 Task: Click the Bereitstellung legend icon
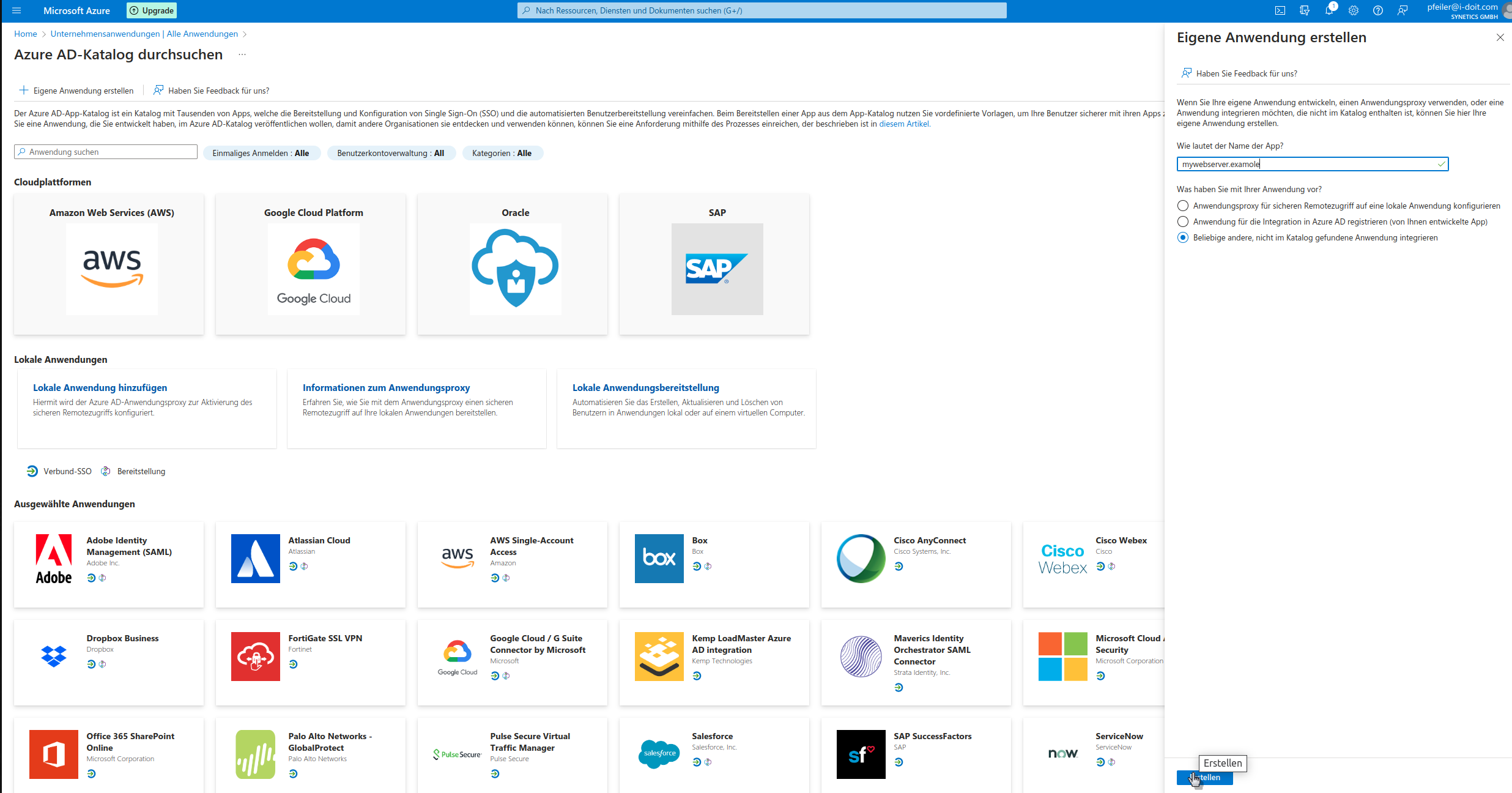pyautogui.click(x=106, y=471)
